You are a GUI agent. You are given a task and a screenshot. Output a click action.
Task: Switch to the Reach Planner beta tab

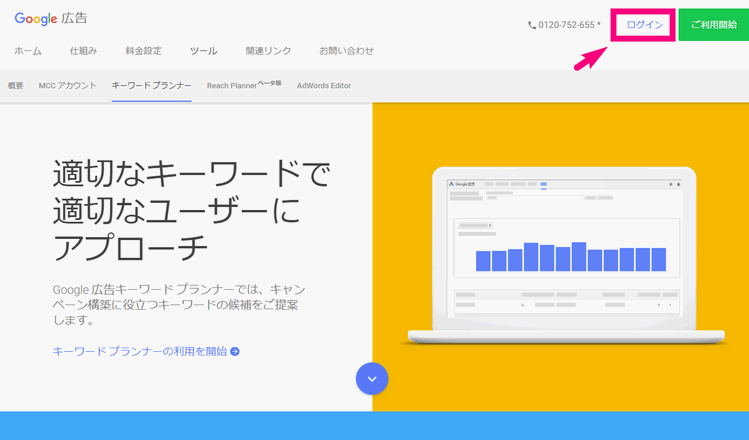[x=244, y=85]
